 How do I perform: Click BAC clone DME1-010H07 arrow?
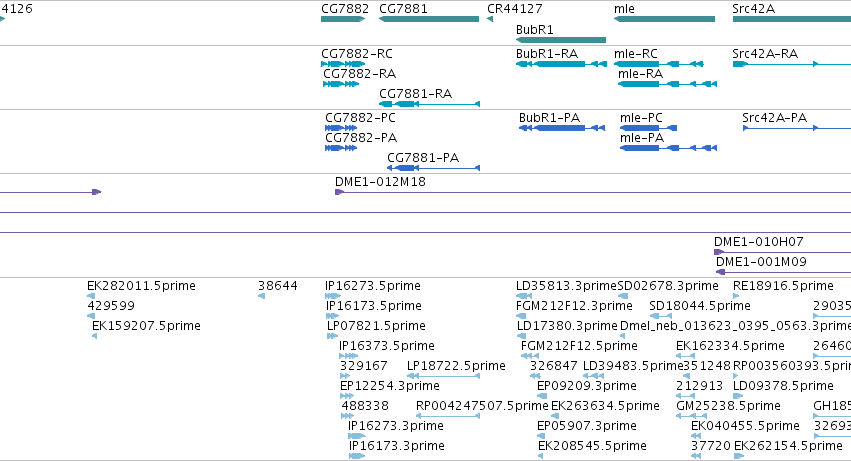pyautogui.click(x=782, y=252)
